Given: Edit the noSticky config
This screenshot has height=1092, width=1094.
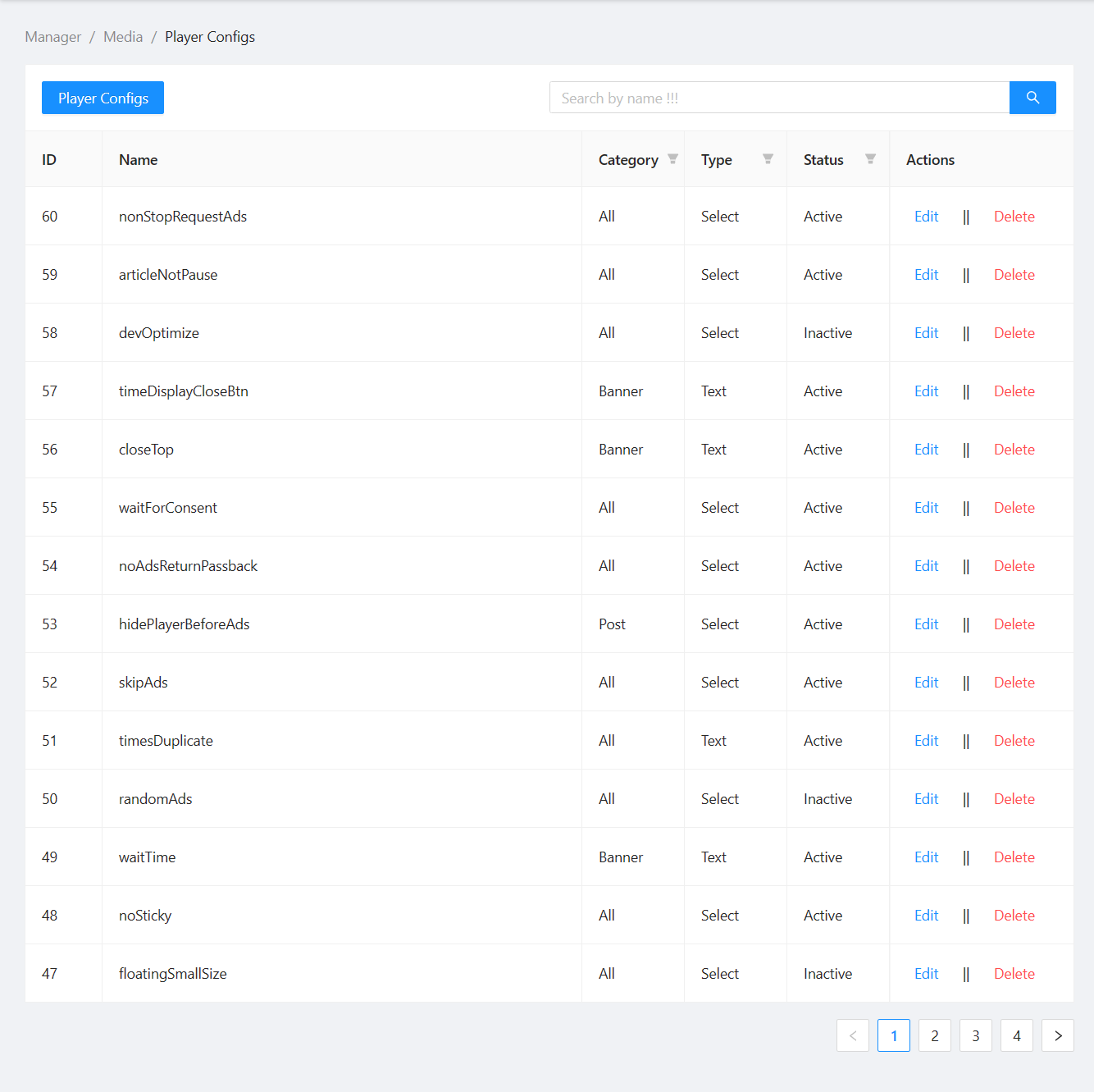Looking at the screenshot, I should [927, 916].
